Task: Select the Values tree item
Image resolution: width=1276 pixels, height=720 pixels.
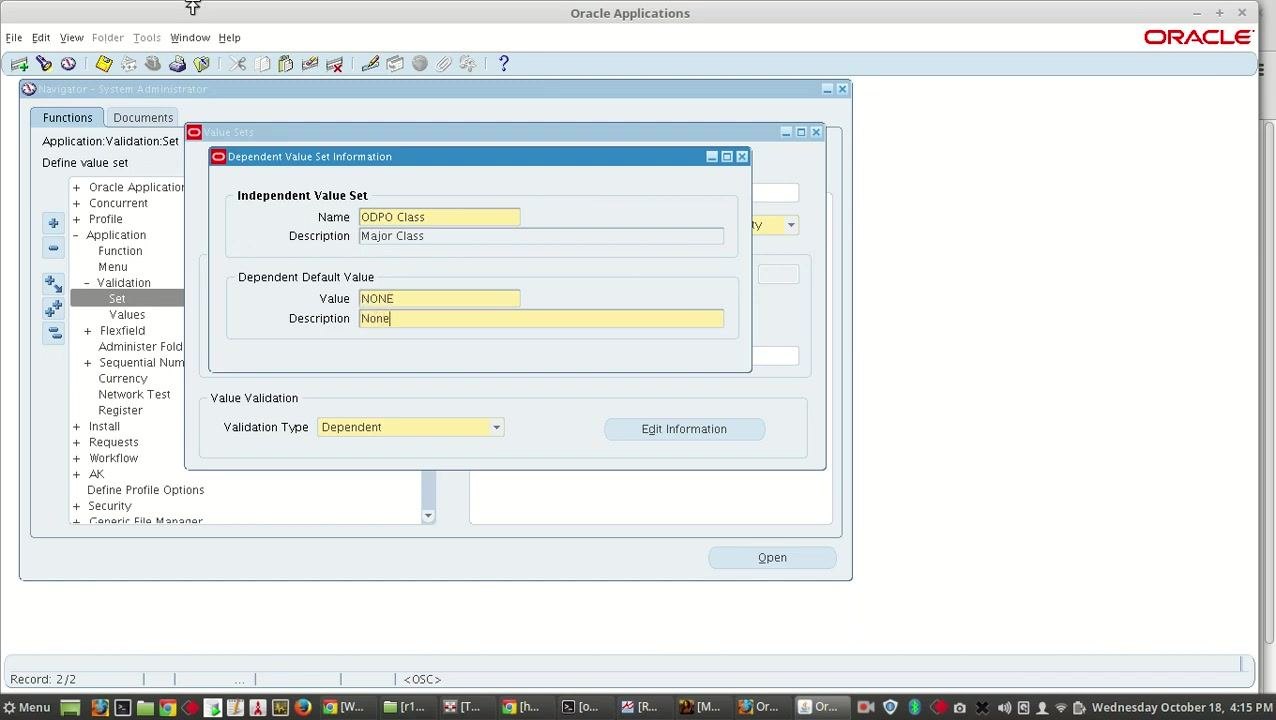Action: point(127,315)
